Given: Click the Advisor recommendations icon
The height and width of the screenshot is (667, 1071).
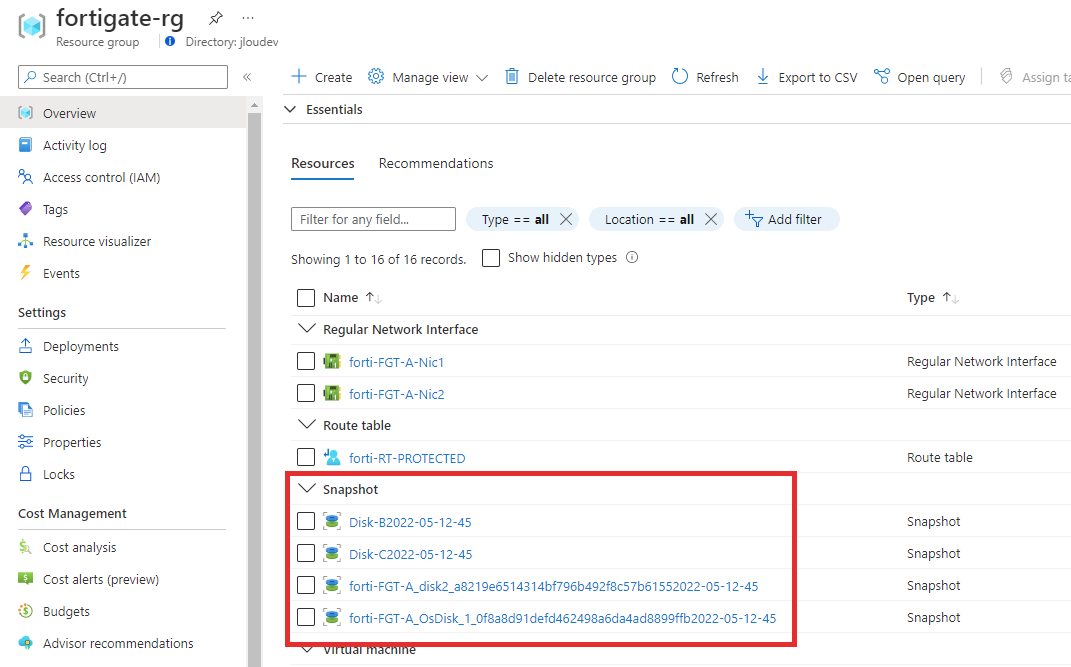Looking at the screenshot, I should (x=26, y=643).
